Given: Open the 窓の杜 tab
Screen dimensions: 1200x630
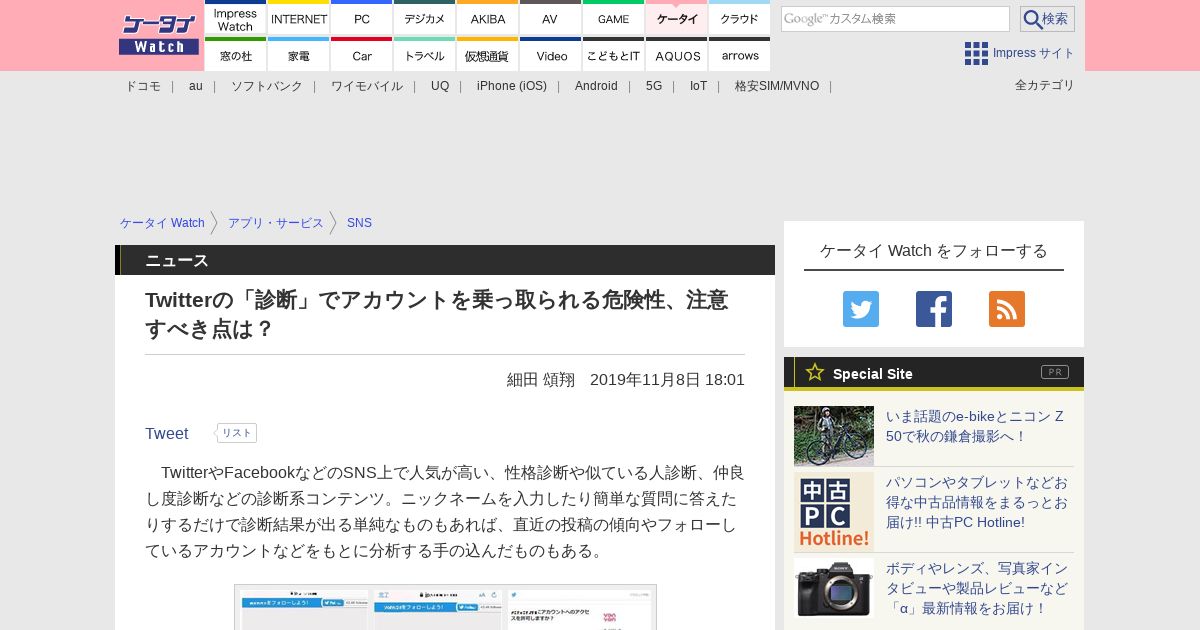Looking at the screenshot, I should pyautogui.click(x=236, y=55).
